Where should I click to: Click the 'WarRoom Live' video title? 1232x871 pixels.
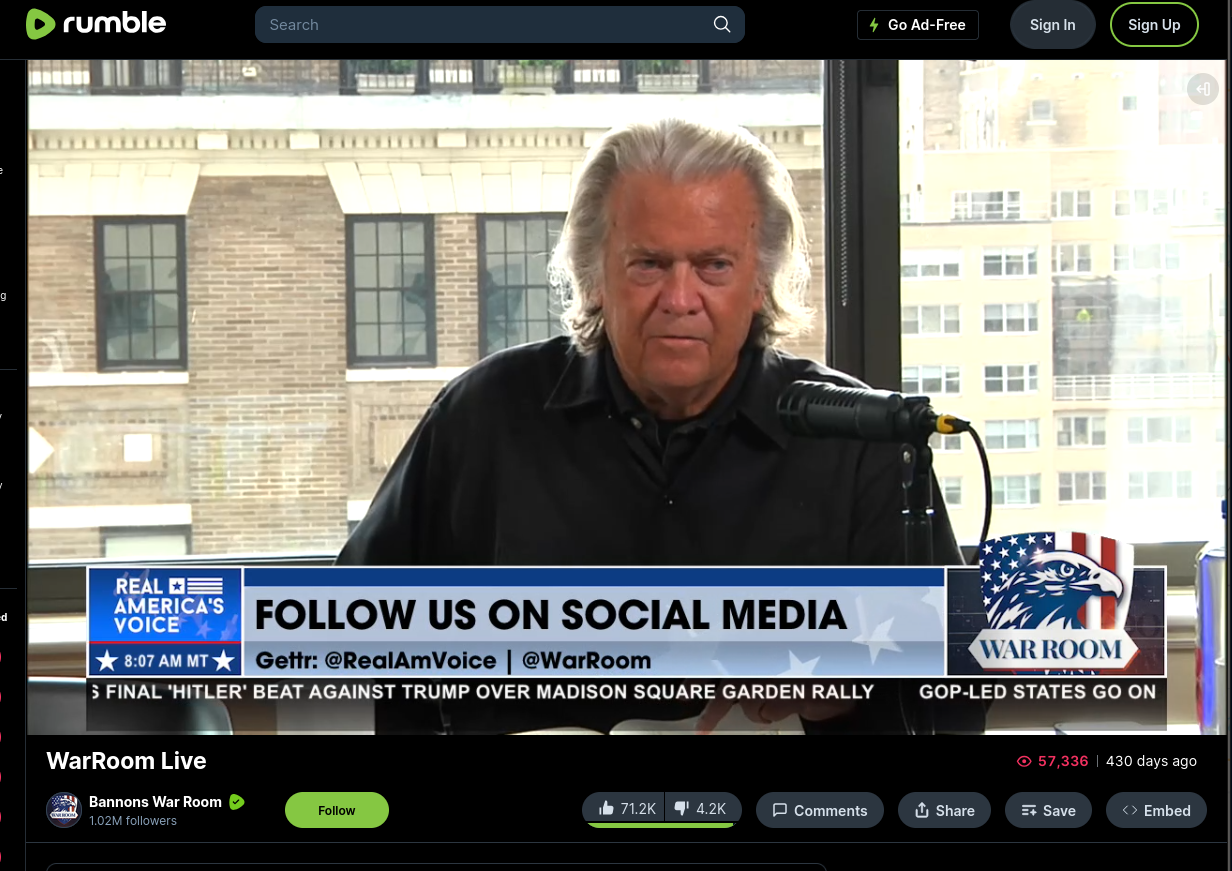point(126,761)
